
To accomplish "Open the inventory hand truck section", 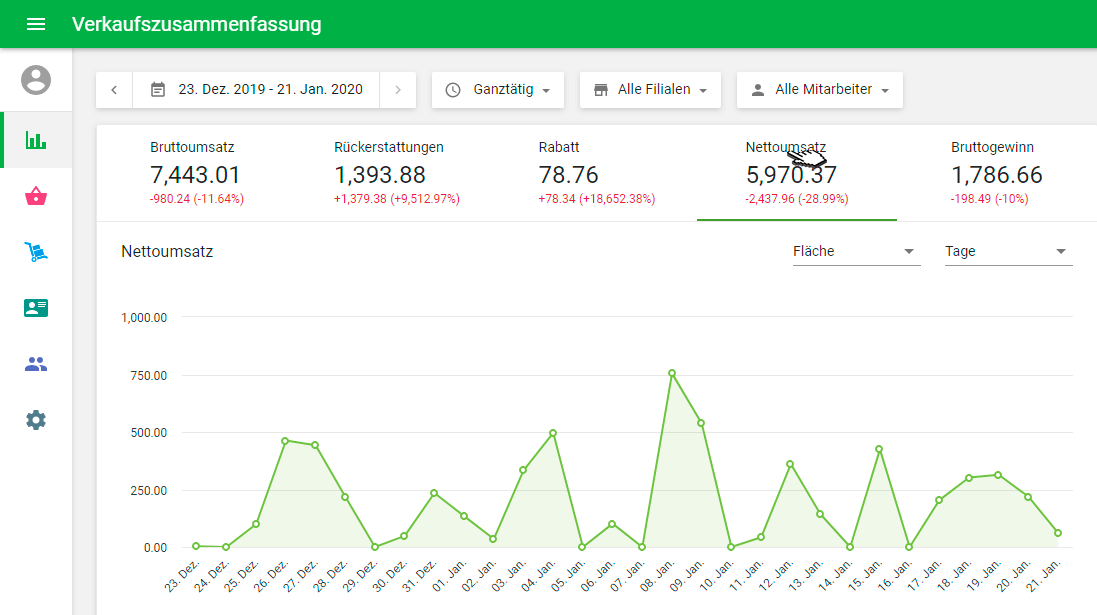I will [36, 252].
